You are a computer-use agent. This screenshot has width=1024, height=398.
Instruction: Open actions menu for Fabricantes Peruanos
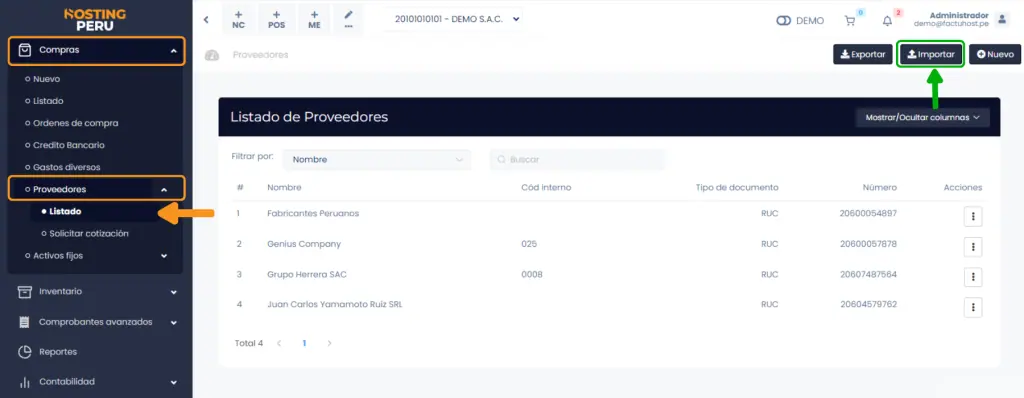tap(973, 216)
